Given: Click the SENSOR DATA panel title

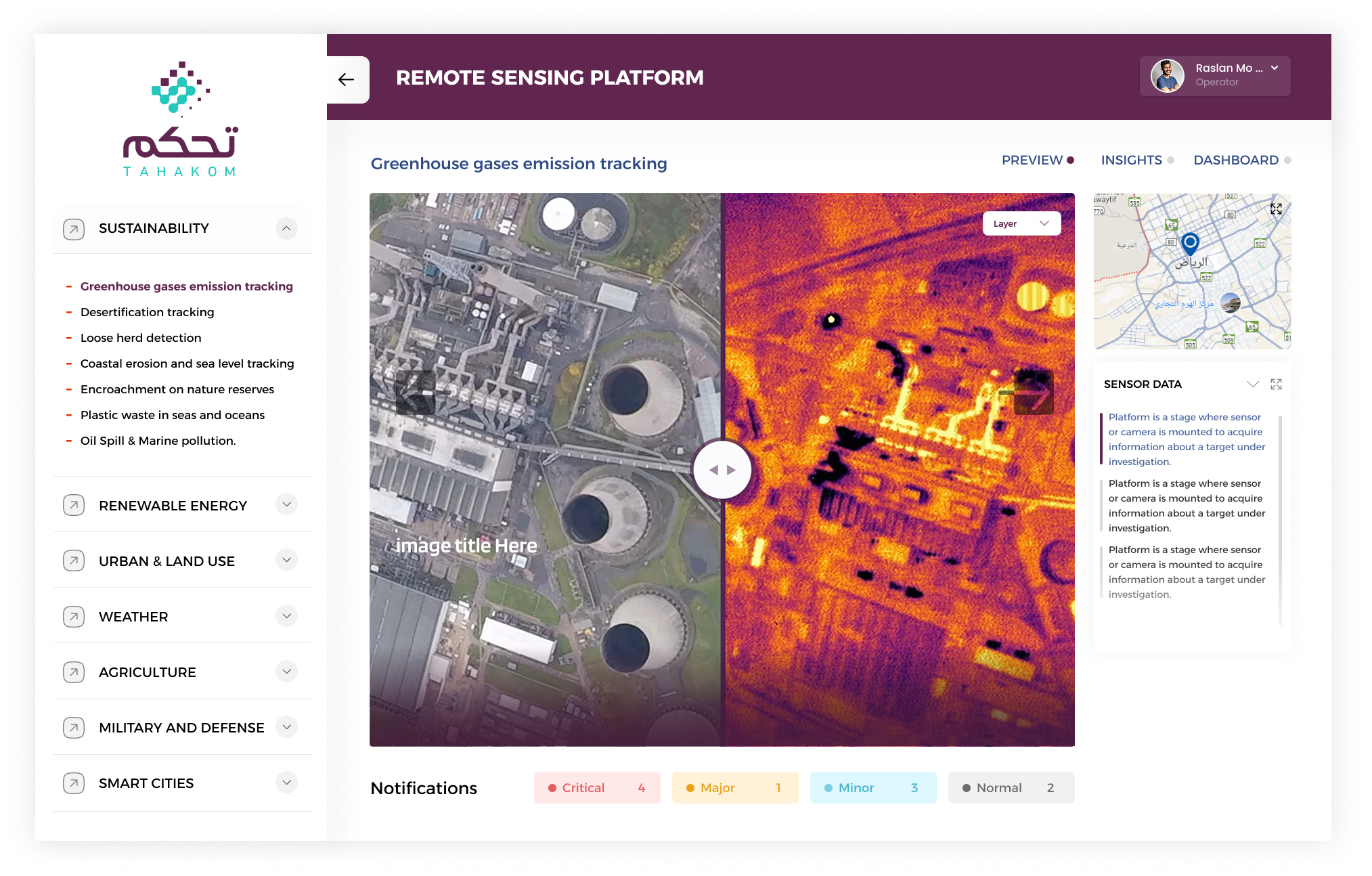Looking at the screenshot, I should tap(1143, 384).
